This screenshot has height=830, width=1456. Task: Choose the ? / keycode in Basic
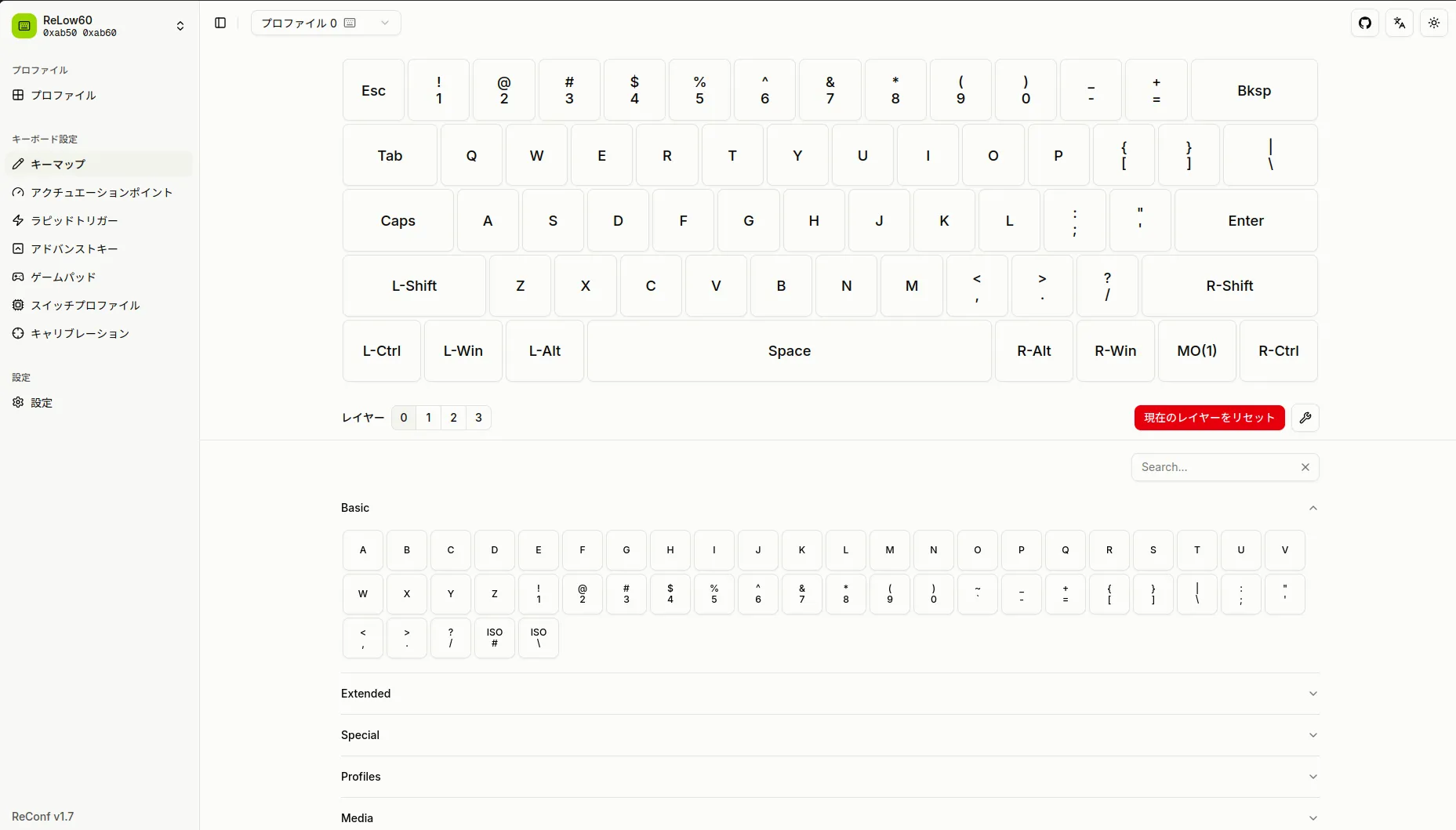451,638
